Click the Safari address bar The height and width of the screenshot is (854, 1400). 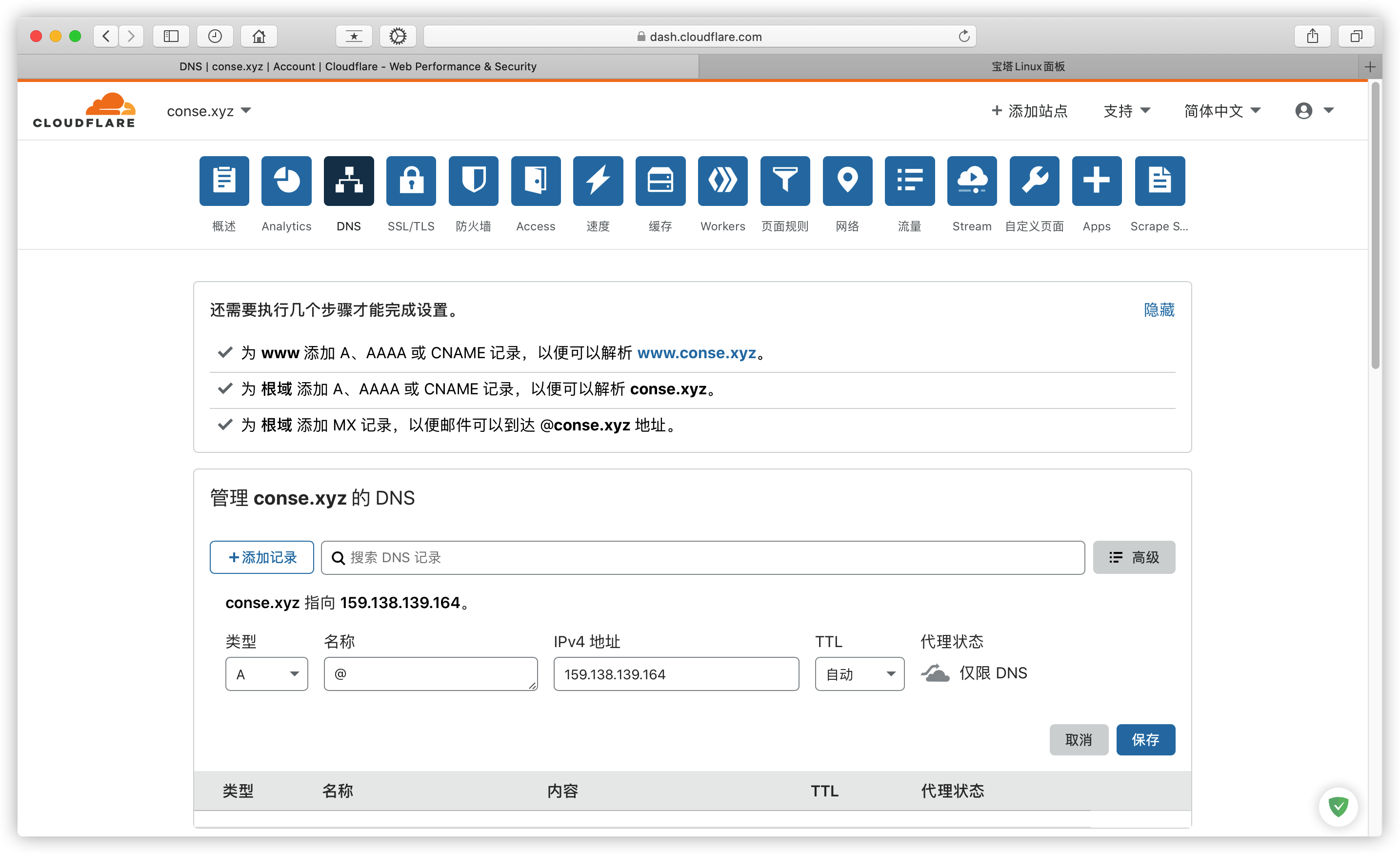pos(700,37)
